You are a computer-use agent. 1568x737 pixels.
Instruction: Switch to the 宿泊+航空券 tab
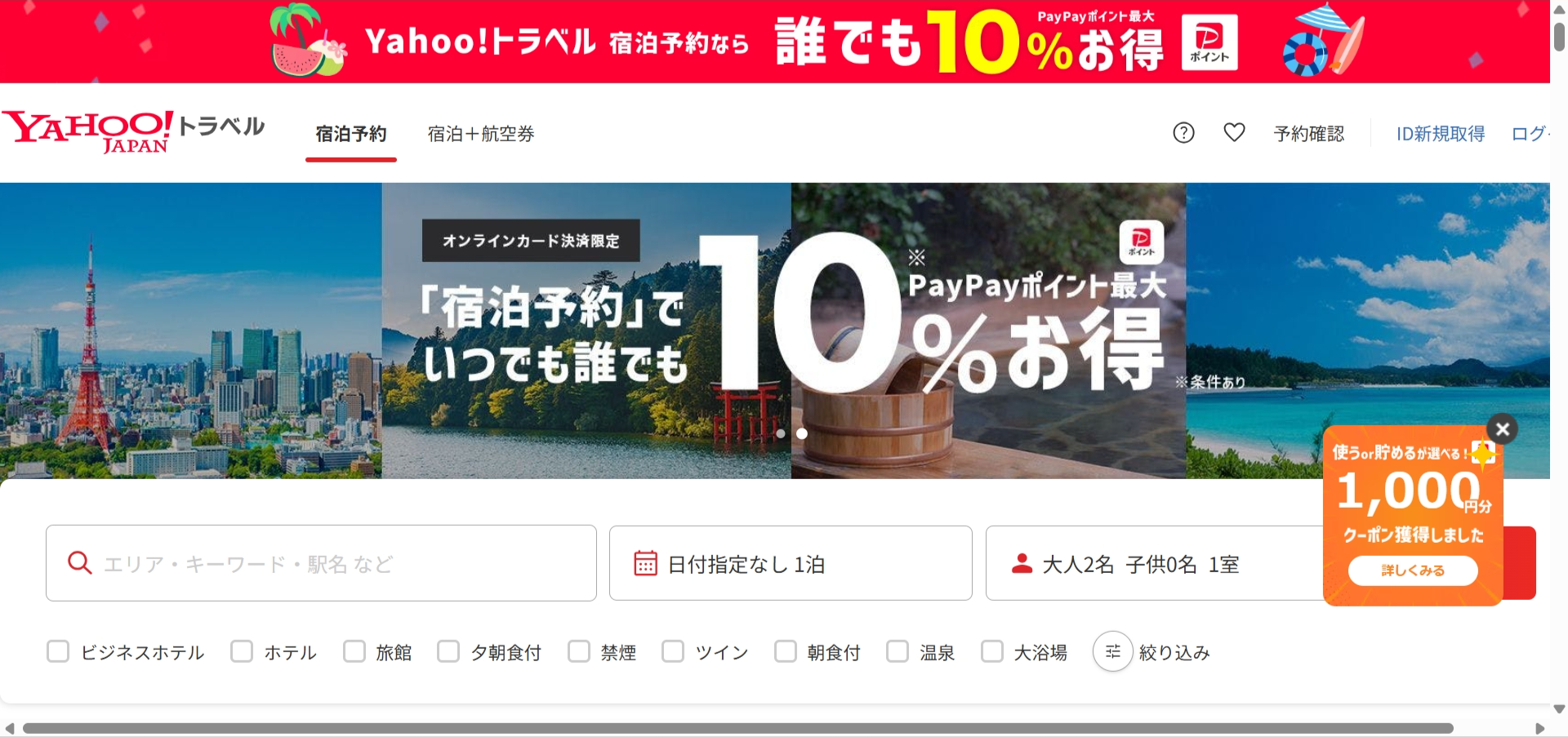point(481,134)
